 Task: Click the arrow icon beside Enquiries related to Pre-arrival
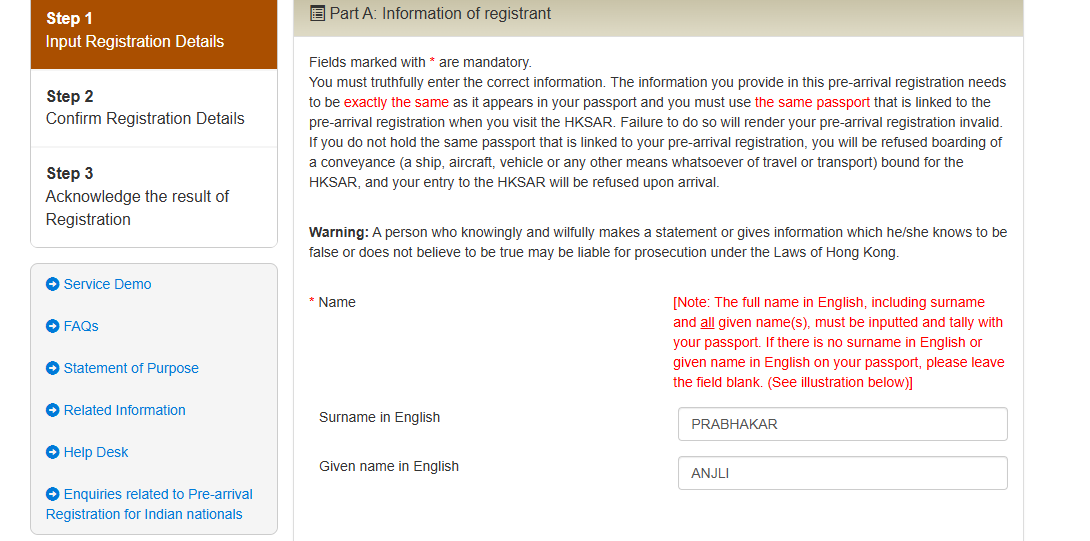(x=52, y=494)
